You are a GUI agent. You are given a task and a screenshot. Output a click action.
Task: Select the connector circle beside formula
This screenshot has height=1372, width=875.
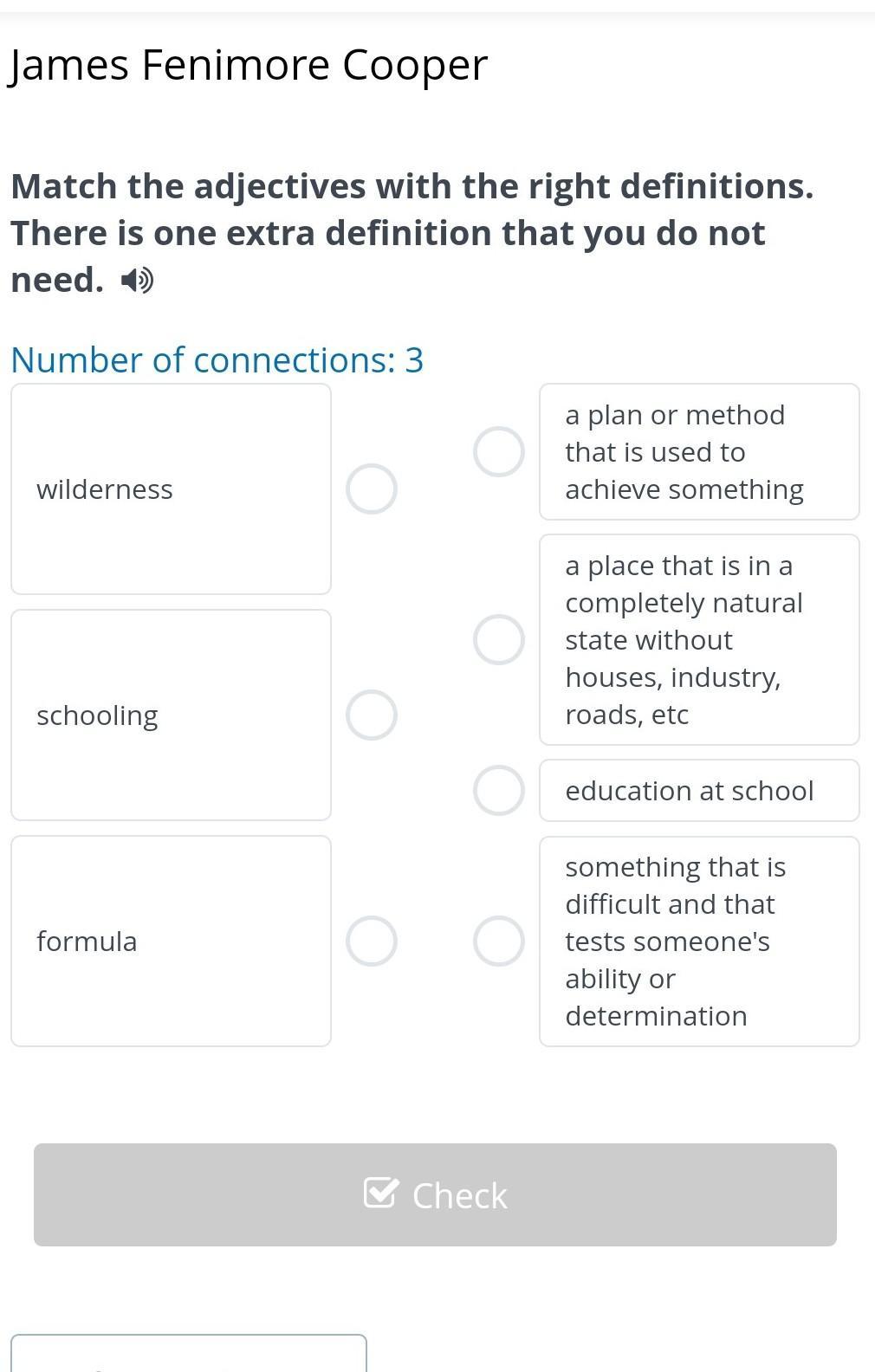[372, 942]
